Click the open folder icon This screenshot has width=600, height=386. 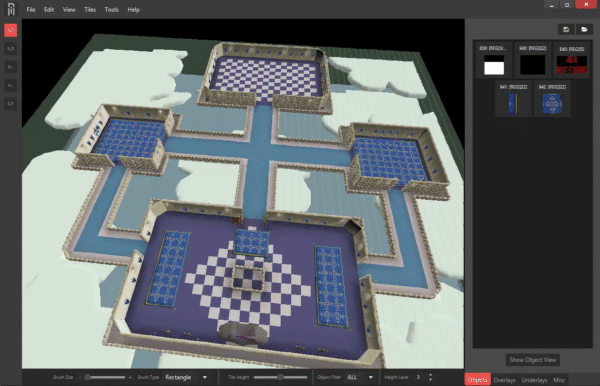point(584,29)
